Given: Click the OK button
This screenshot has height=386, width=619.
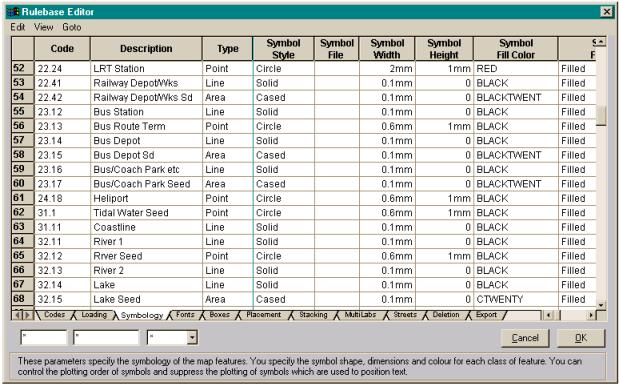Looking at the screenshot, I should tap(581, 338).
